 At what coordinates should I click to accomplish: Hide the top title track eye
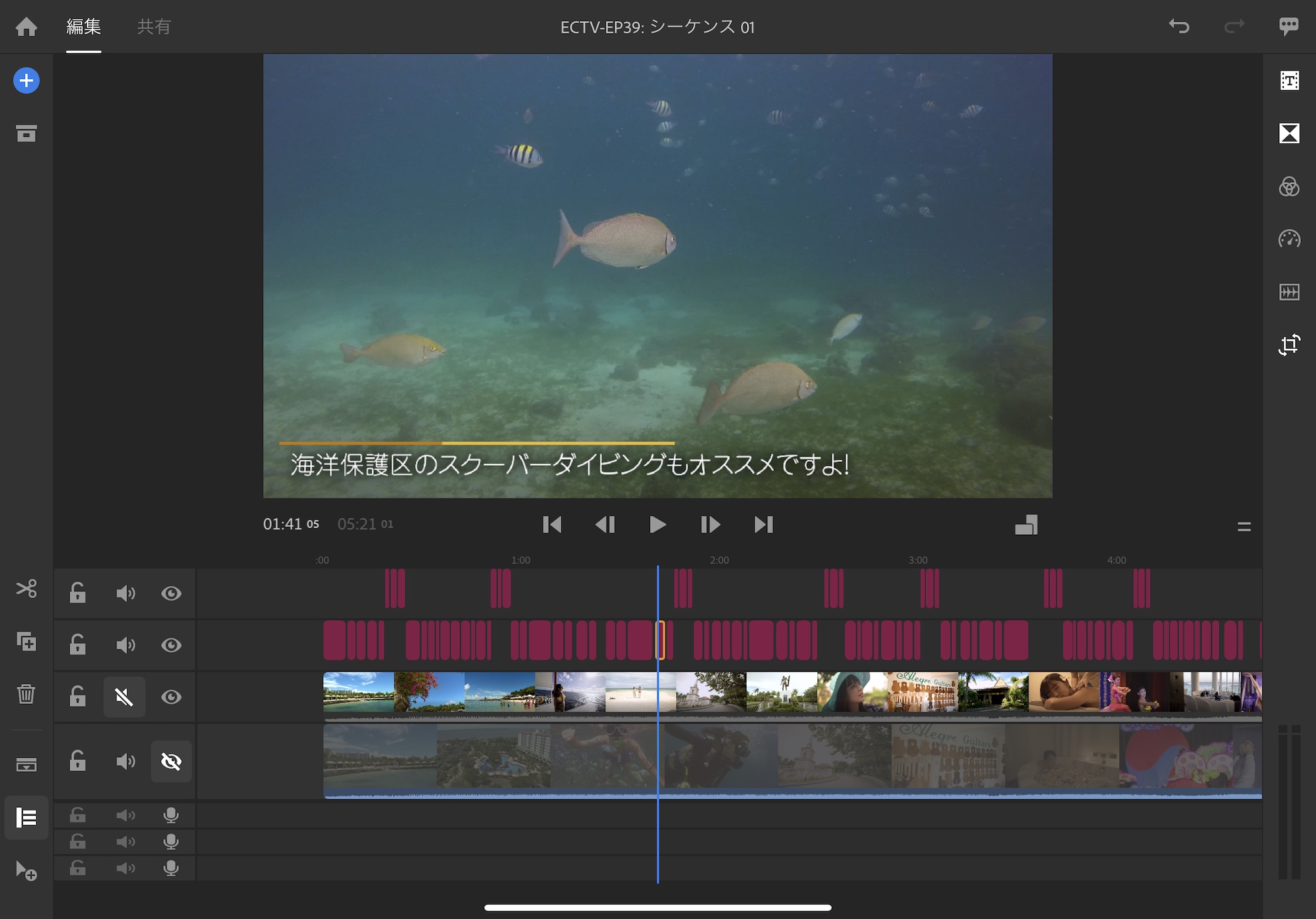coord(171,593)
